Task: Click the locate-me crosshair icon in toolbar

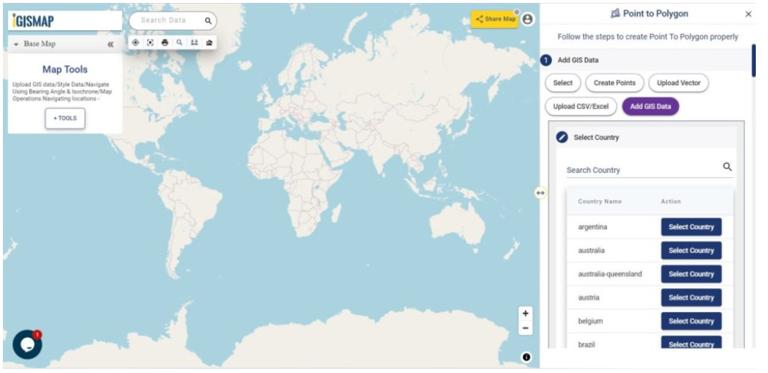Action: point(136,43)
